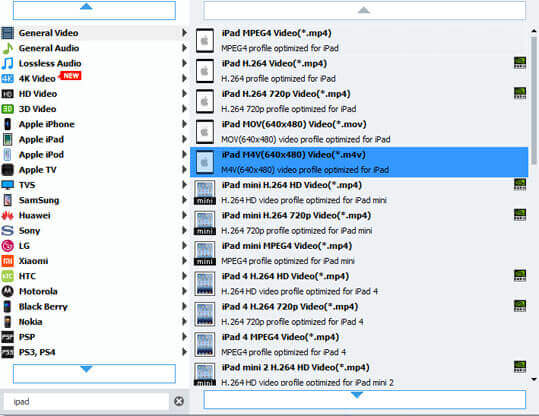The width and height of the screenshot is (539, 416).
Task: Expand the Apple iPad submenu arrow
Action: (x=185, y=139)
